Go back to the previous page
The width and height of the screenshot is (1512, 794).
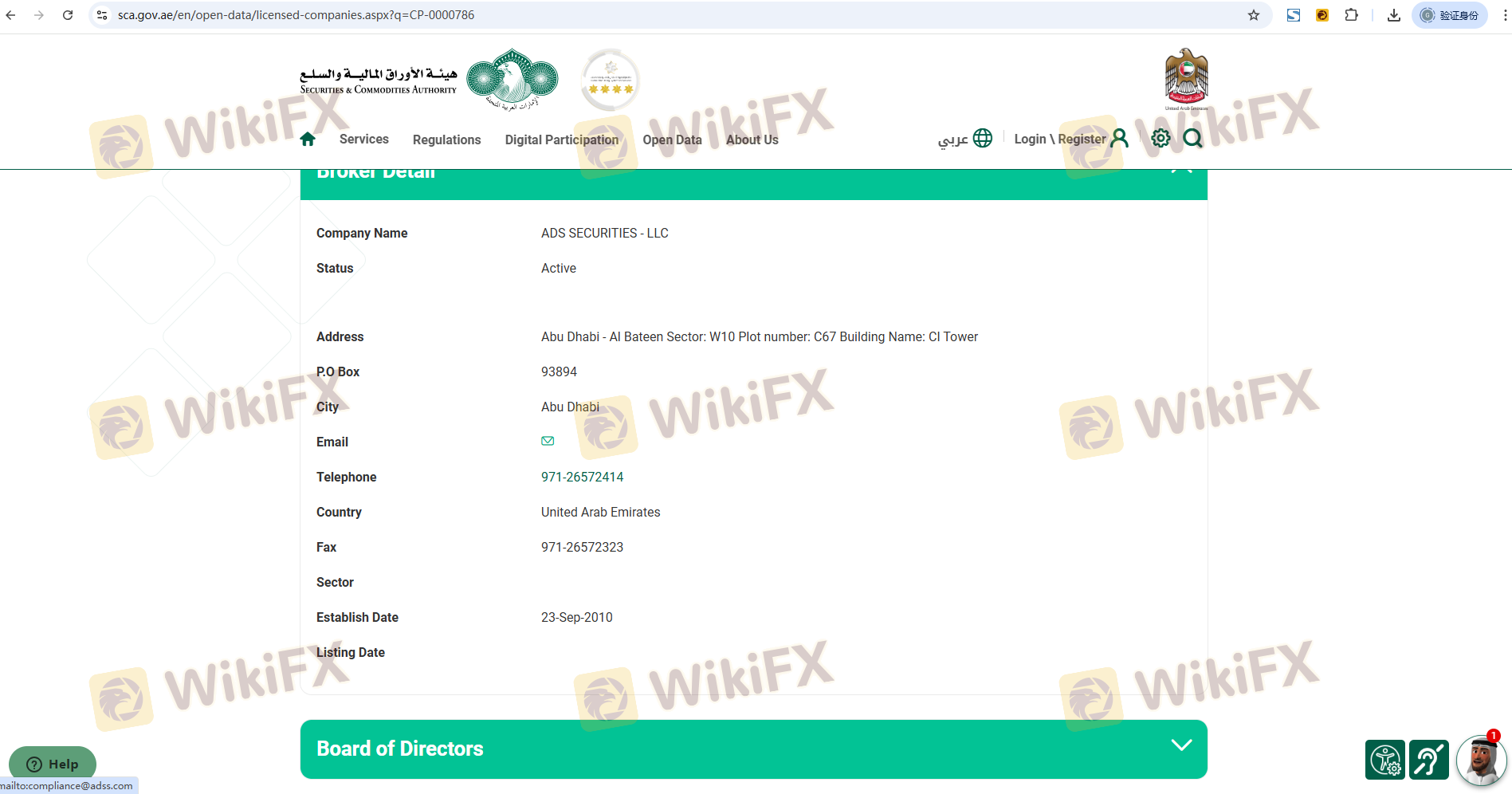tap(11, 15)
